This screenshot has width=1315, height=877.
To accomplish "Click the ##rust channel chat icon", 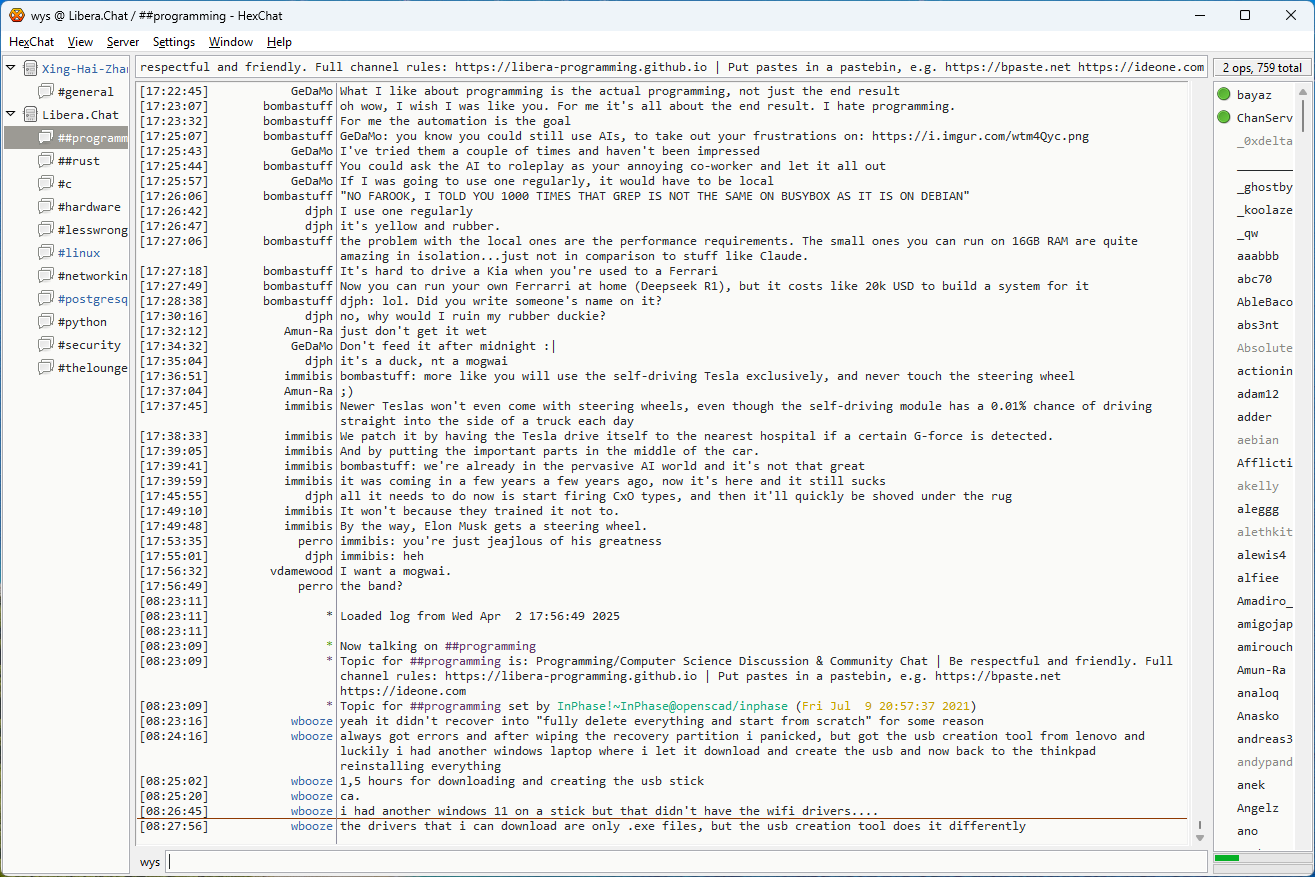I will coord(46,160).
